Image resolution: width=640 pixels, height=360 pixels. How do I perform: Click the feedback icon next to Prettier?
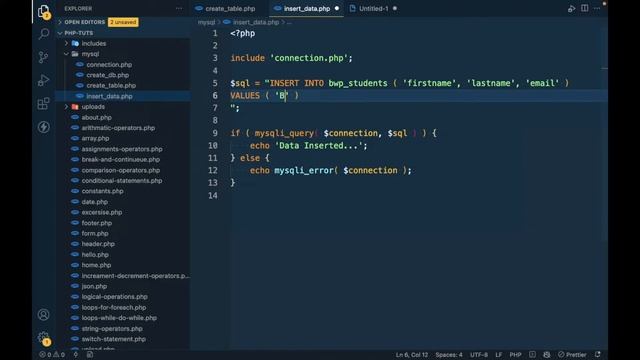click(547, 354)
